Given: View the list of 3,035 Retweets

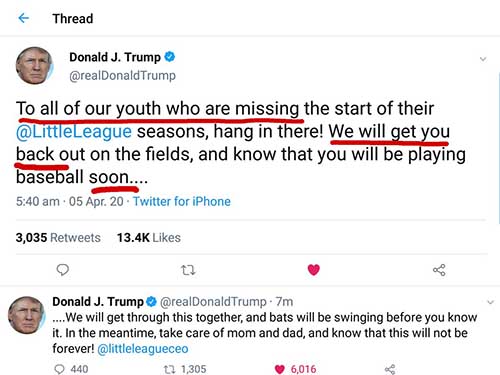Looking at the screenshot, I should [58, 238].
